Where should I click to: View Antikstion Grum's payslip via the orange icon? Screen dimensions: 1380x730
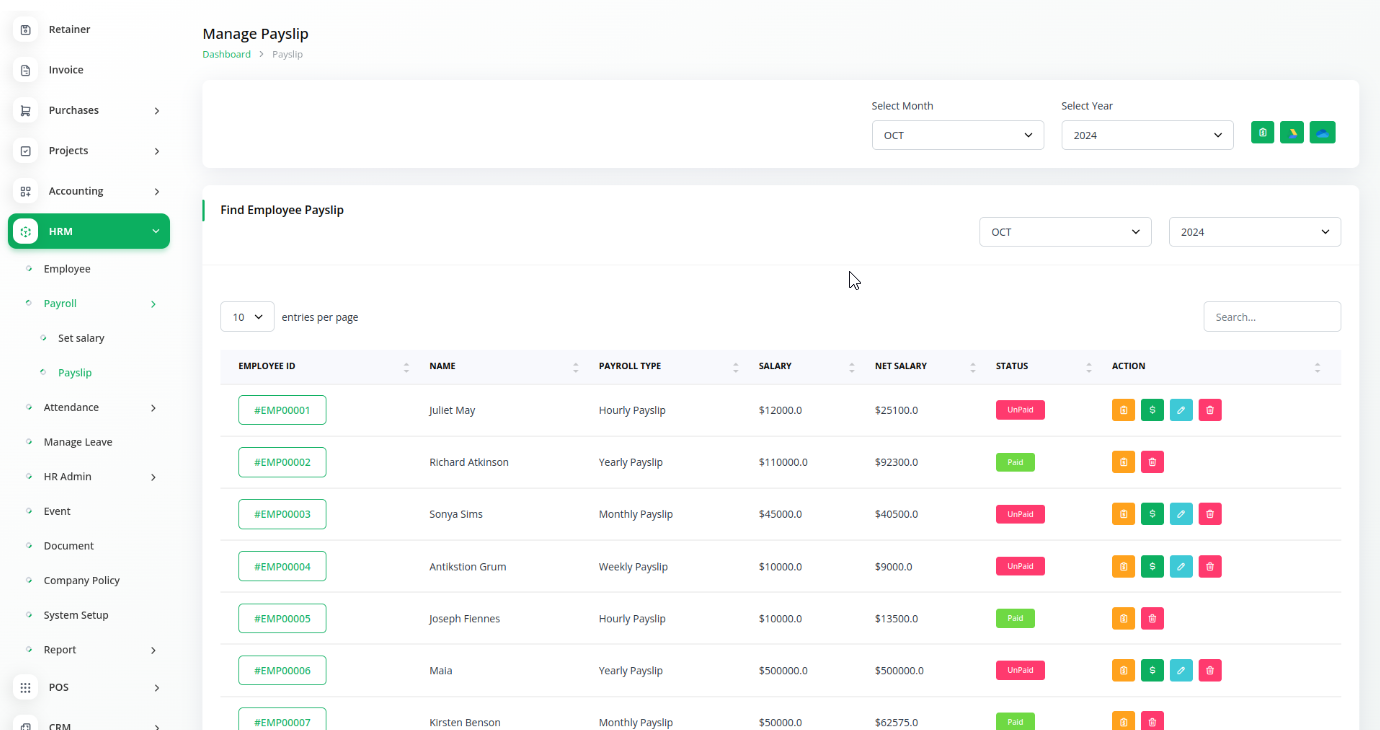pyautogui.click(x=1123, y=566)
